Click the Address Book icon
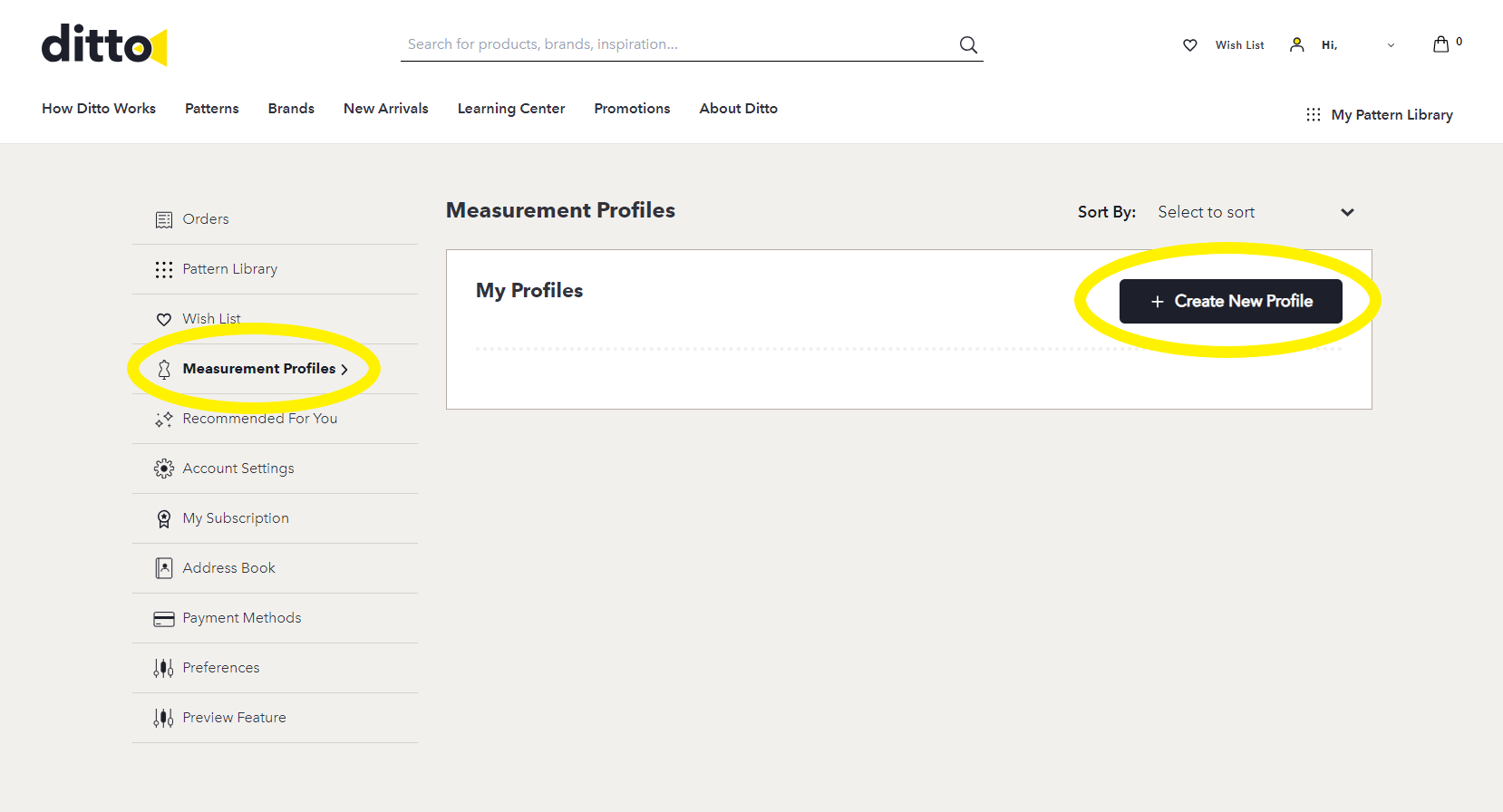The height and width of the screenshot is (812, 1503). click(x=164, y=568)
